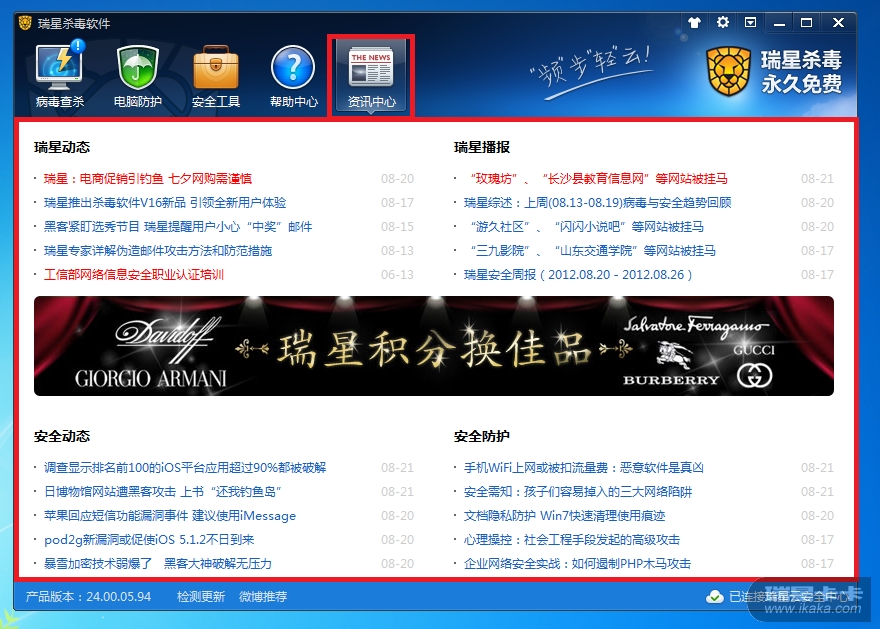Click the 瑞星动态 section heading
This screenshot has width=880, height=629.
[62, 148]
